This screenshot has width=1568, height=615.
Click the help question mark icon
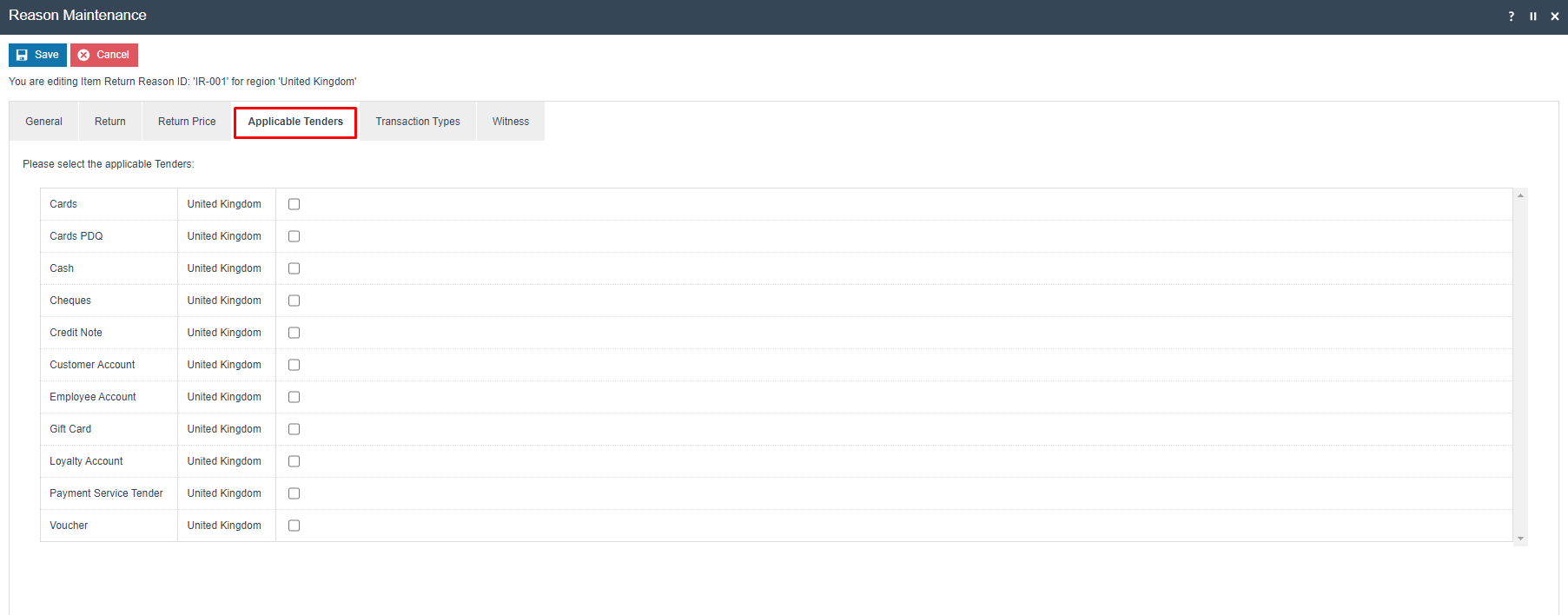pos(1512,17)
